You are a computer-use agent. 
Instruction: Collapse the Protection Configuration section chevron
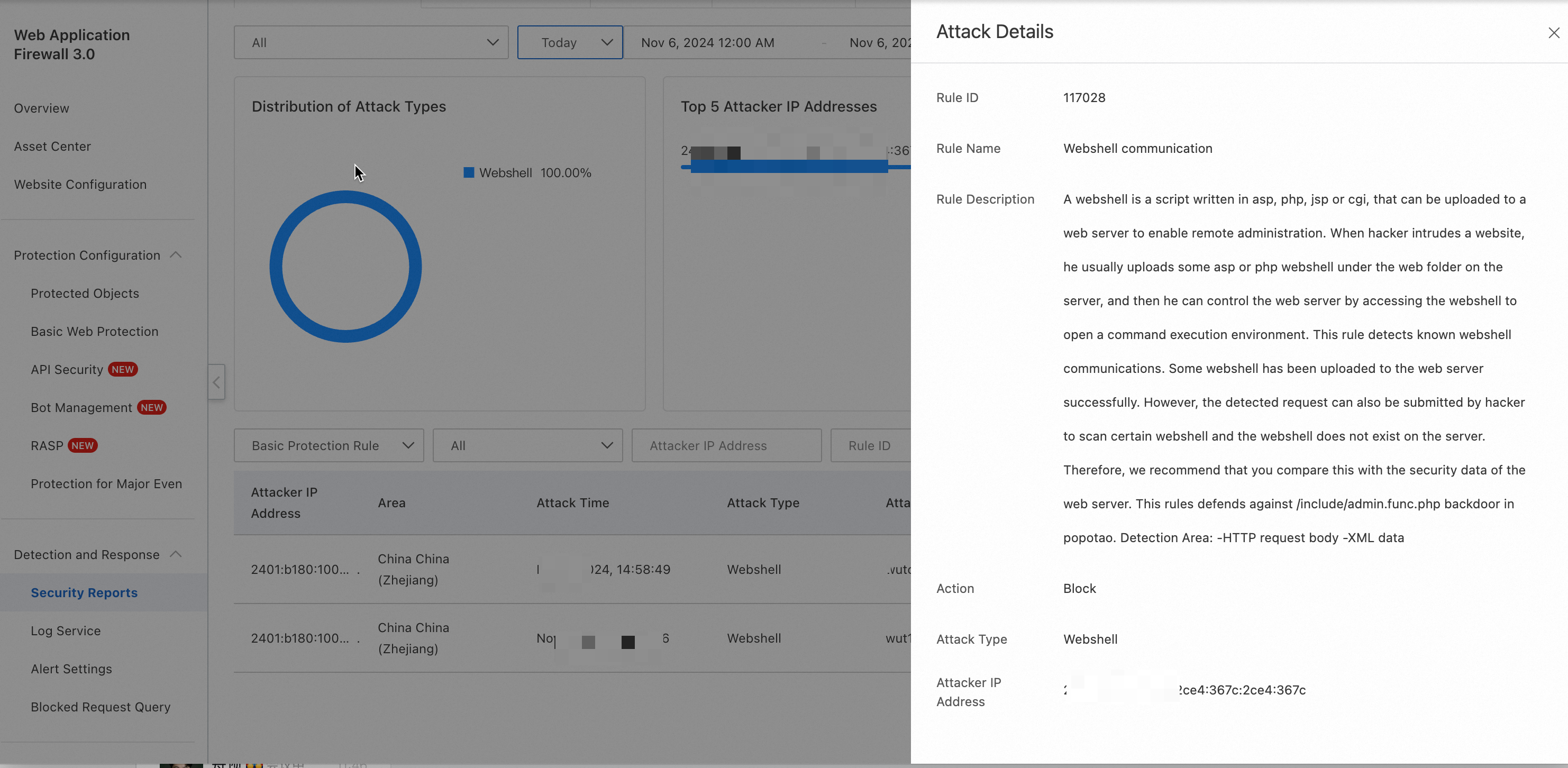(176, 255)
